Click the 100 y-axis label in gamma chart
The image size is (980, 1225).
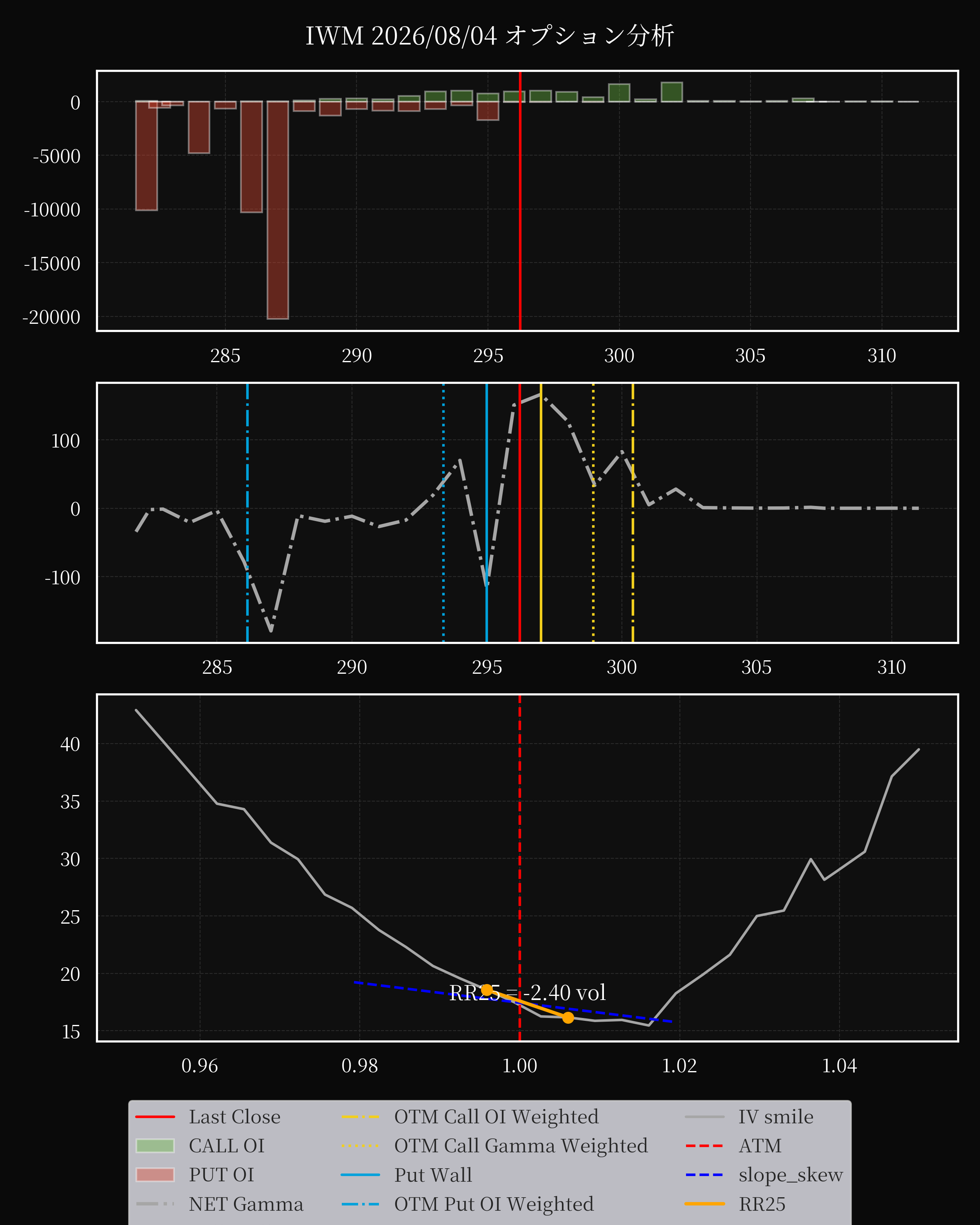tap(65, 441)
